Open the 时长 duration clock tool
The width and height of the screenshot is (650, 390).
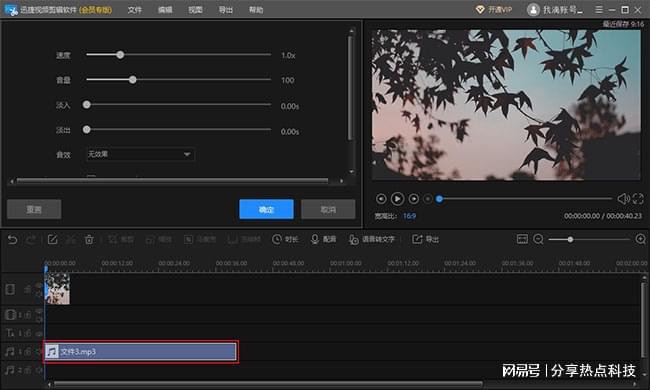(x=285, y=239)
